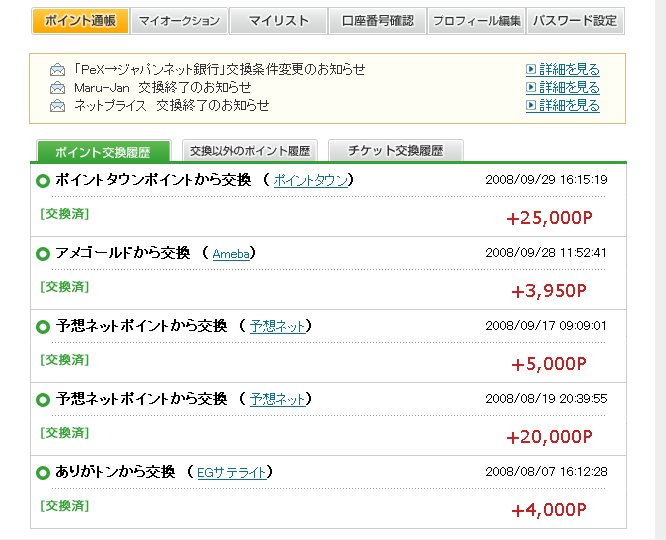
Task: Go to マイリスト section
Action: pos(278,21)
